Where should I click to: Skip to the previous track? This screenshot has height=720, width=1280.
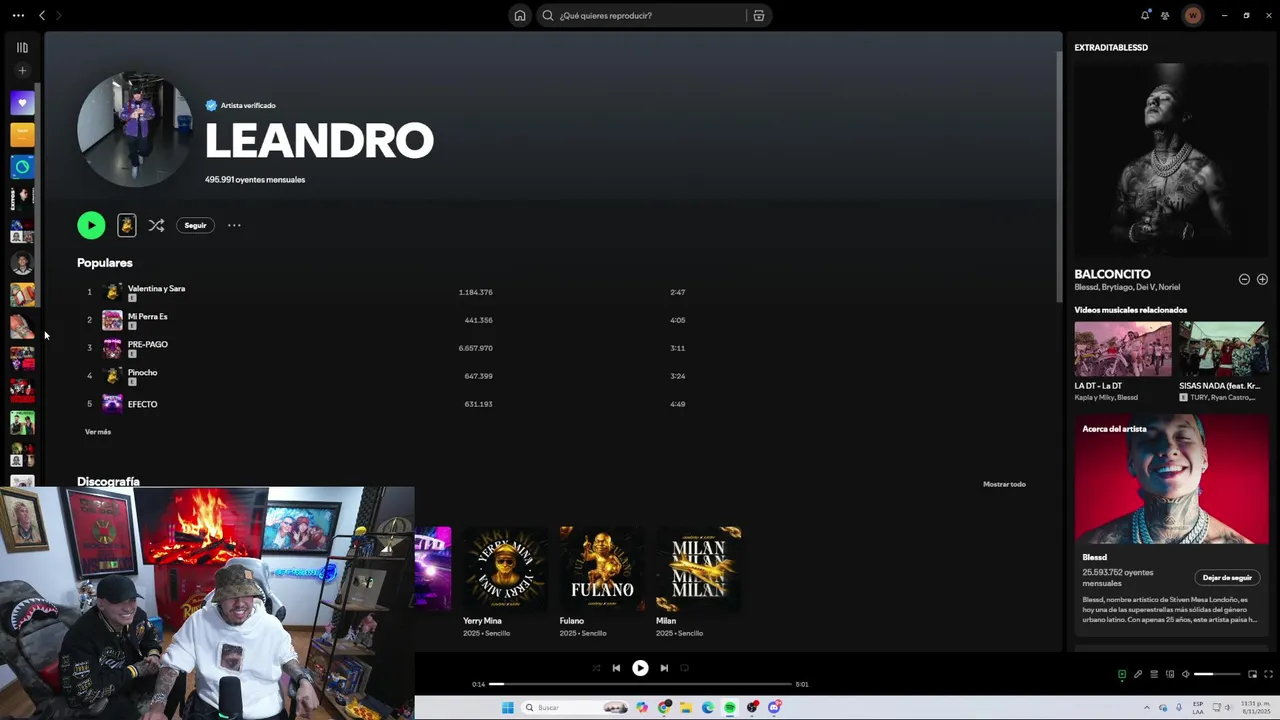point(616,668)
